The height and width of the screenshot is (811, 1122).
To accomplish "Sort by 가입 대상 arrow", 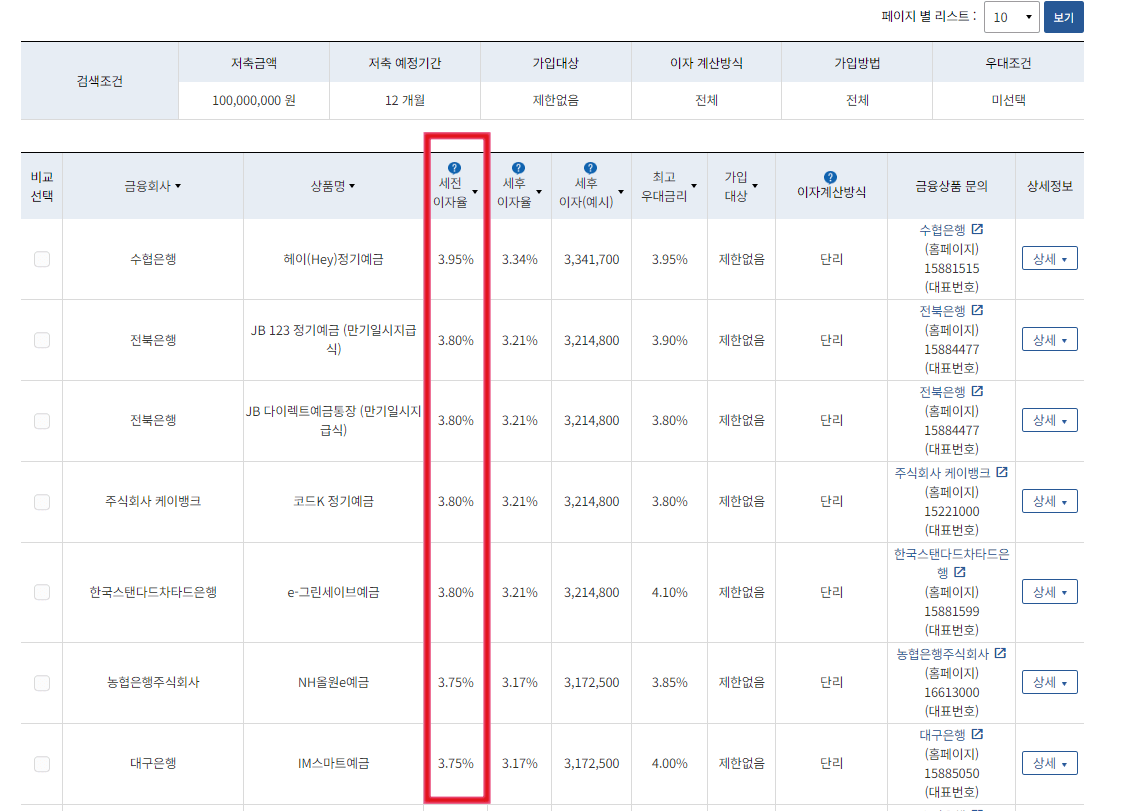I will [755, 186].
